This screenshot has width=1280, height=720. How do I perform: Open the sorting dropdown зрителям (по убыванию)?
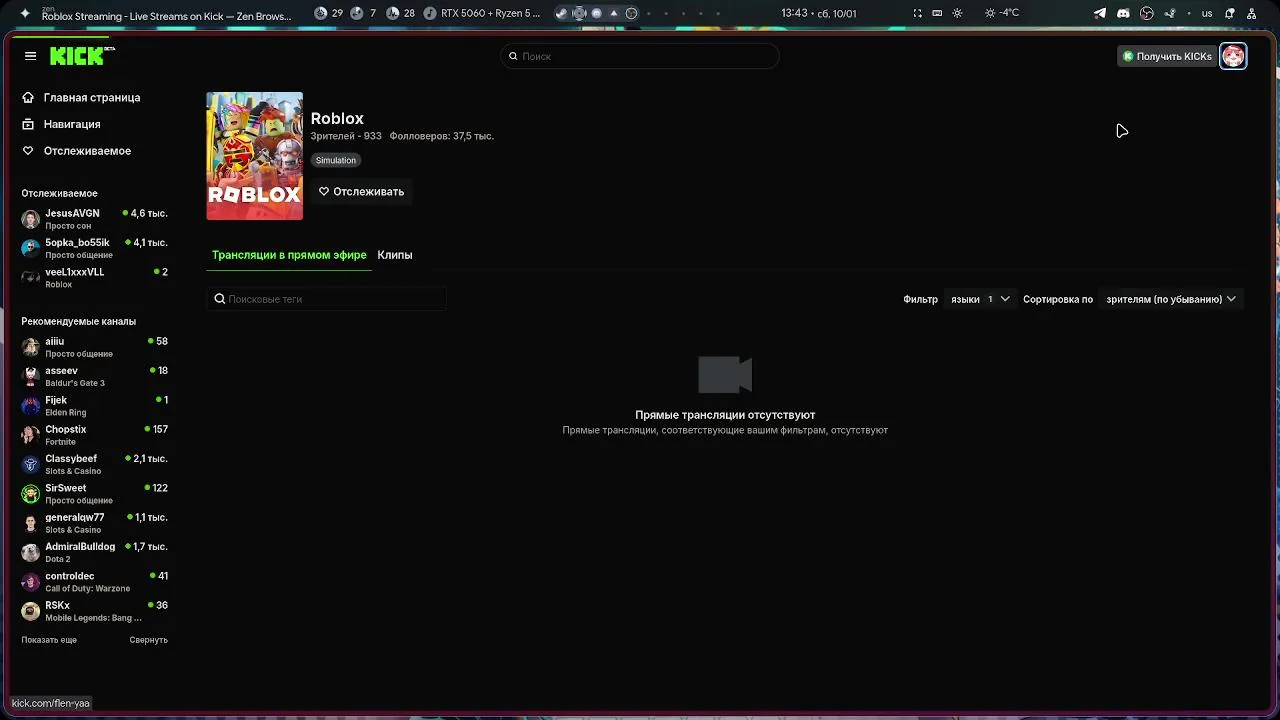point(1171,299)
